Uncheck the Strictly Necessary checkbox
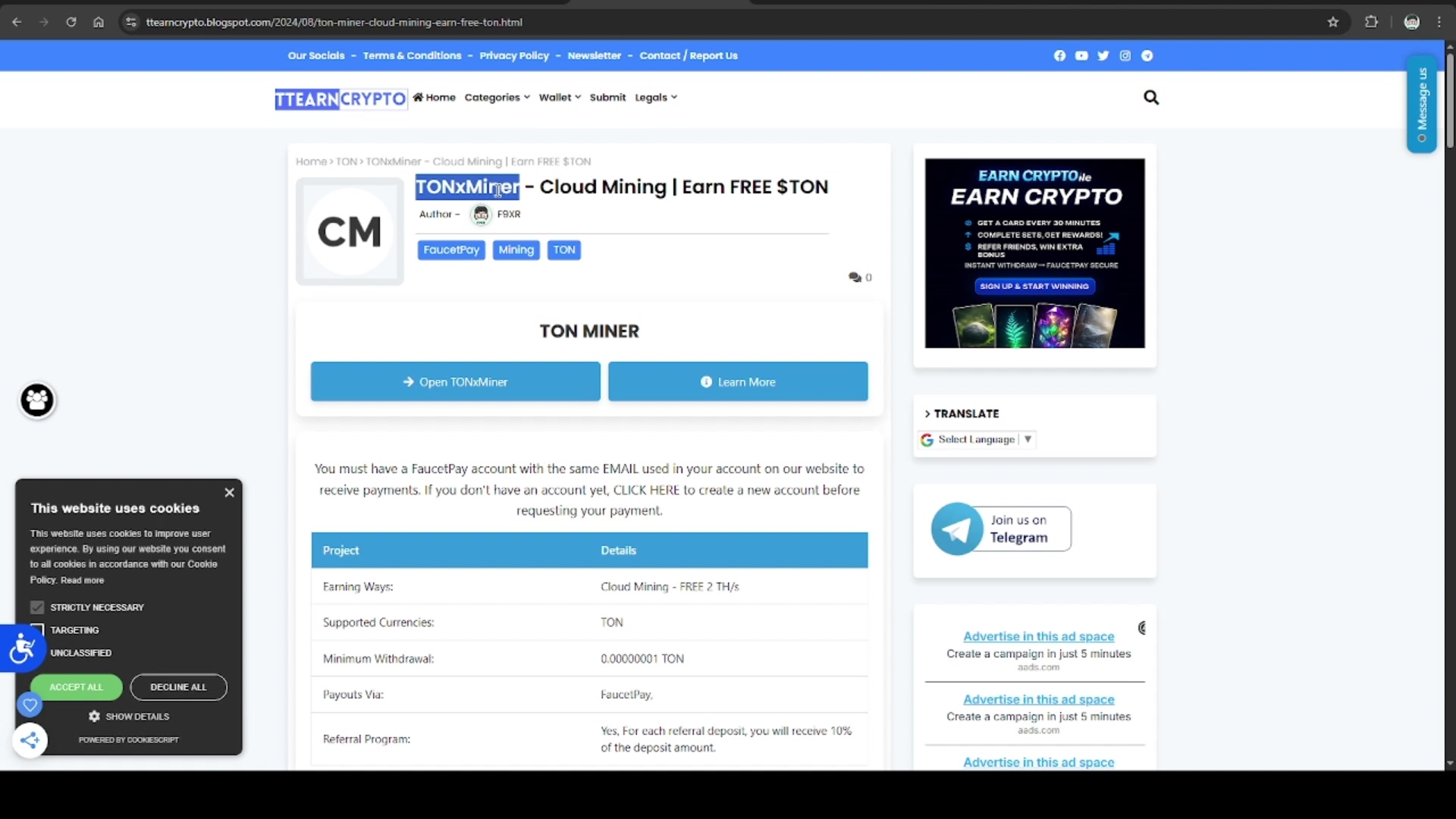 click(x=37, y=607)
